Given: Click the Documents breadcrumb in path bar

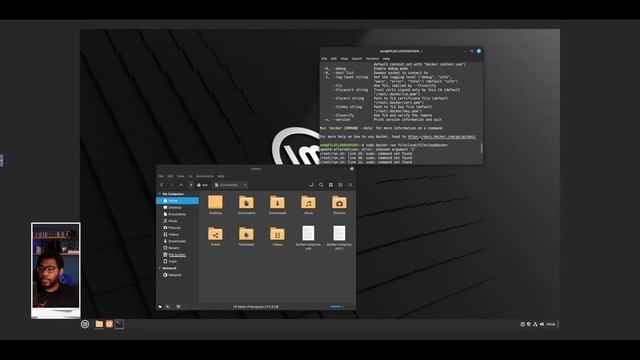Looking at the screenshot, I should [227, 185].
